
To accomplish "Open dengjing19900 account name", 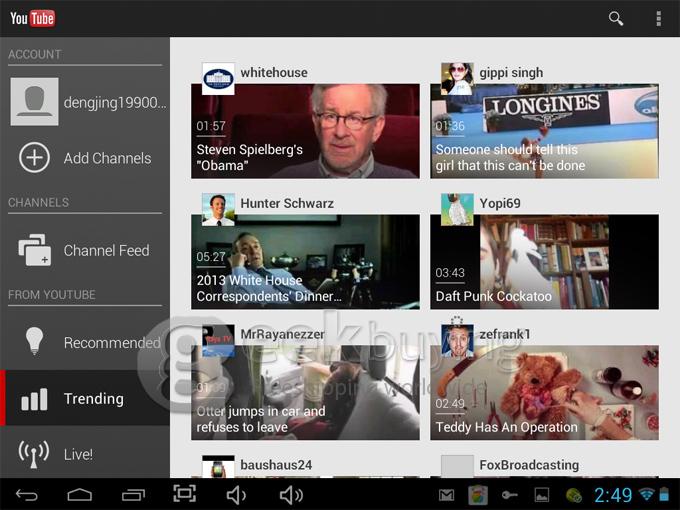I will click(x=115, y=103).
